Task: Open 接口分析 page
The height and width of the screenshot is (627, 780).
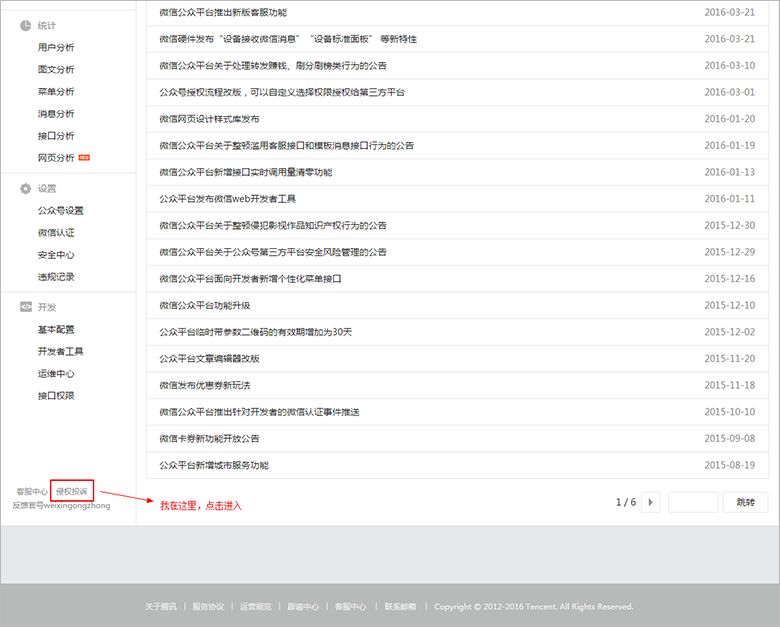Action: [56, 136]
